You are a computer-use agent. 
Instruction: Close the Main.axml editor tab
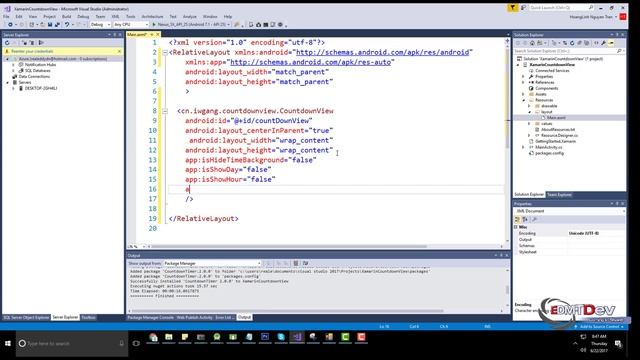point(158,35)
